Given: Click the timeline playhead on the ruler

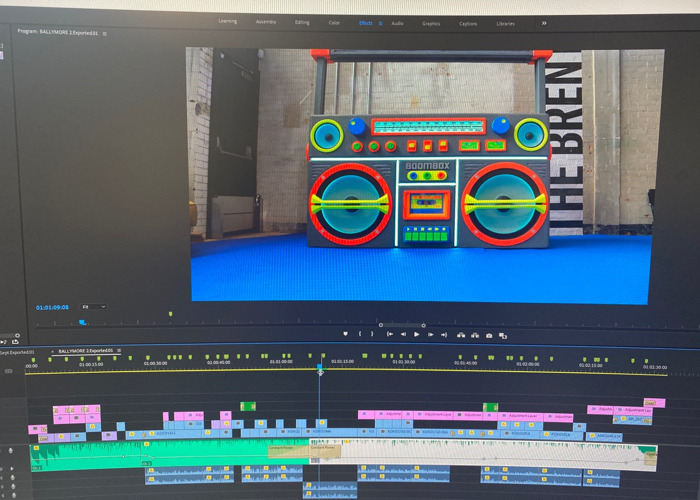Looking at the screenshot, I should click(320, 369).
